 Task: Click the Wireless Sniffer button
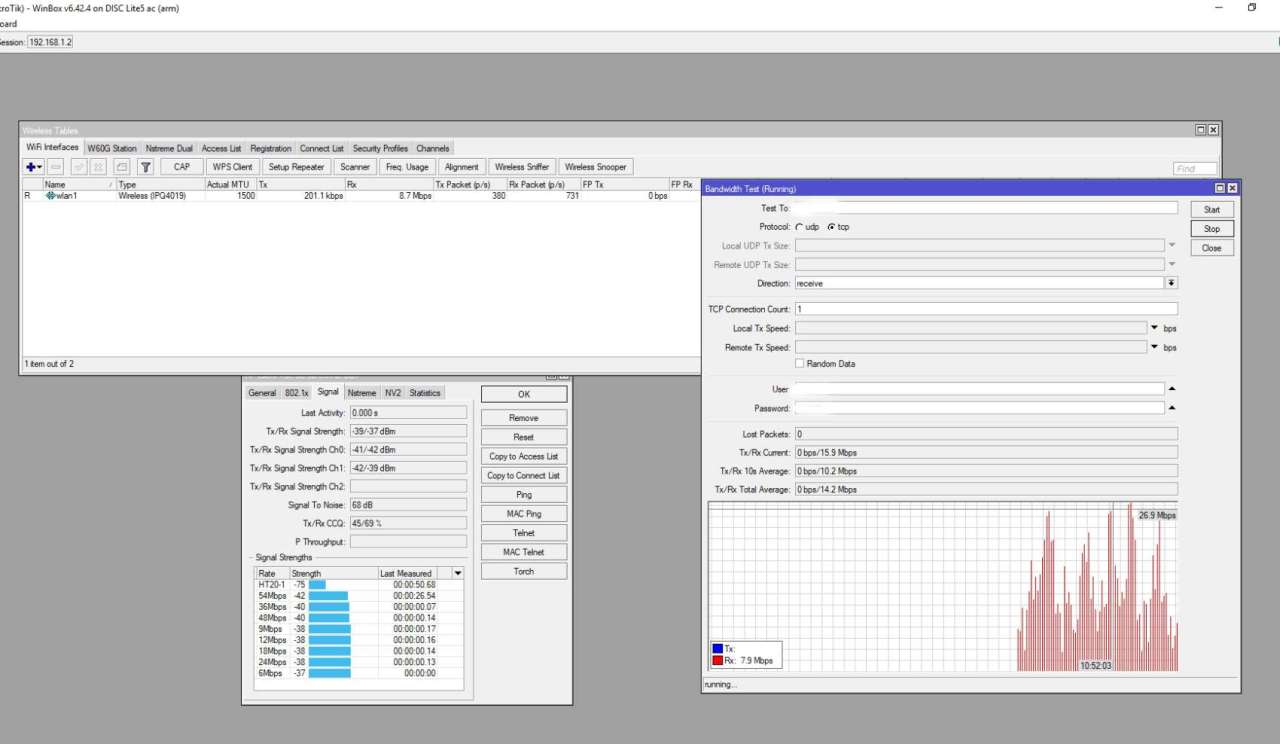point(522,167)
